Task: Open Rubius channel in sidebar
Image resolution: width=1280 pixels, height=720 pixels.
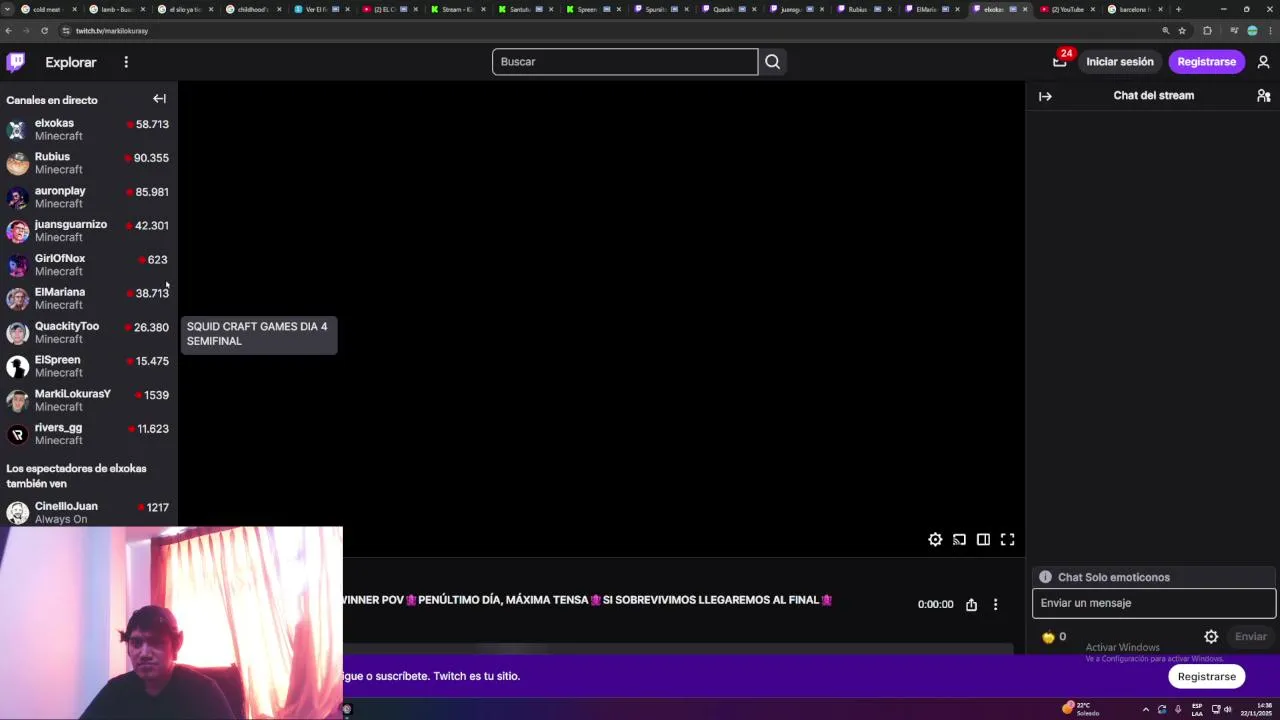Action: point(88,163)
